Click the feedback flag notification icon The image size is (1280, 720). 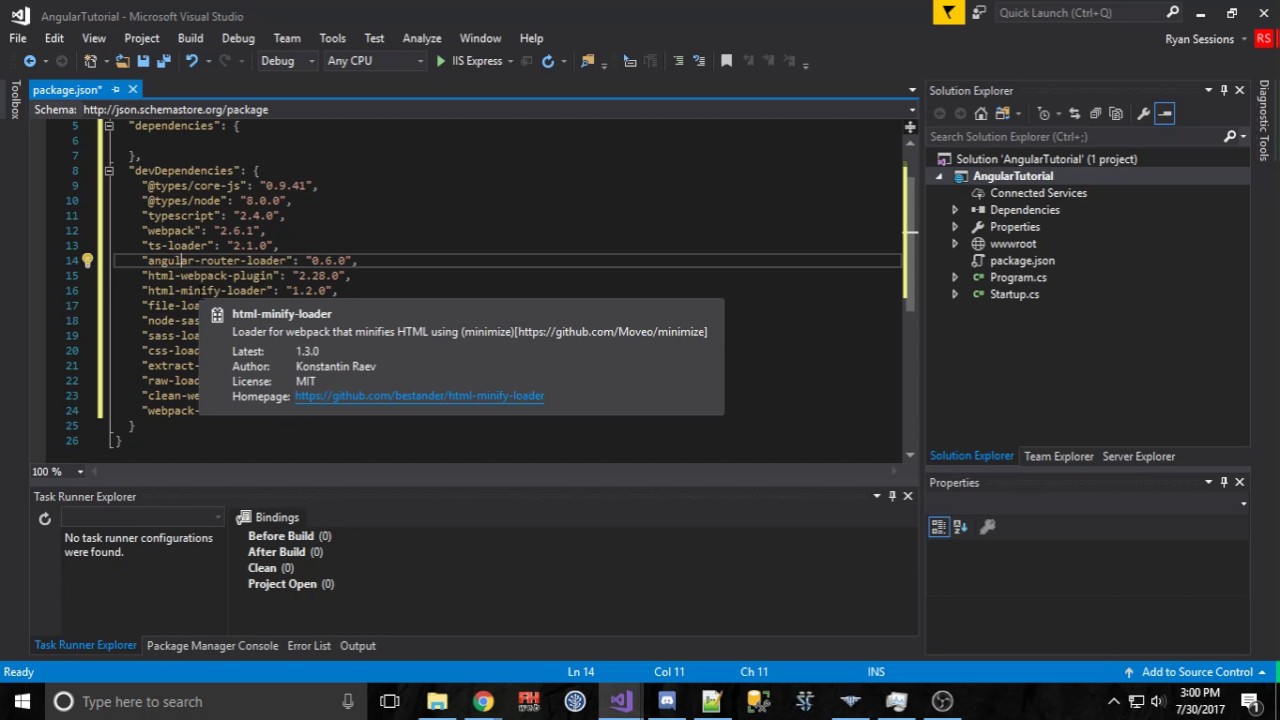948,12
